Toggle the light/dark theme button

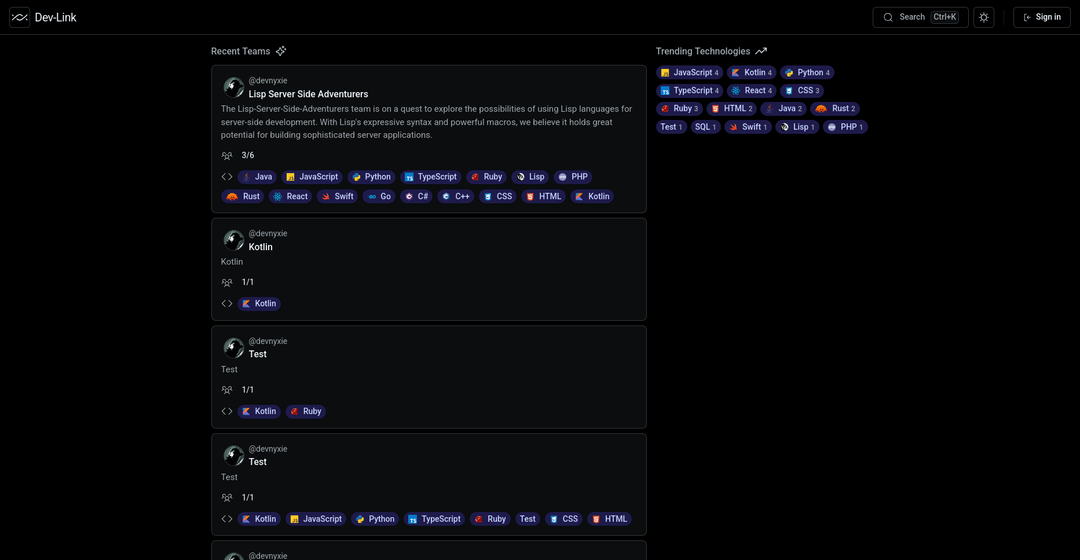point(984,17)
